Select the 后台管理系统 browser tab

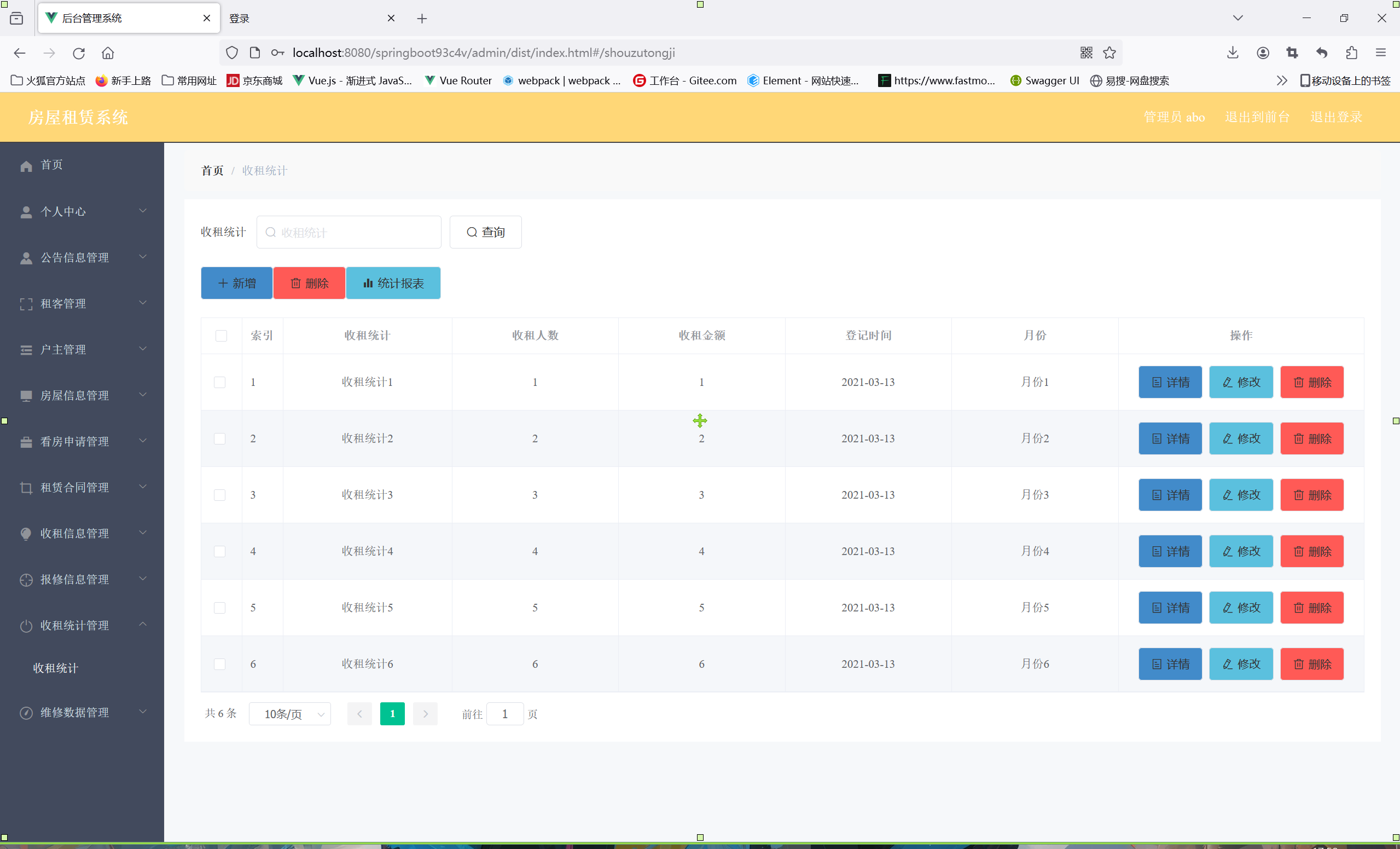click(129, 18)
